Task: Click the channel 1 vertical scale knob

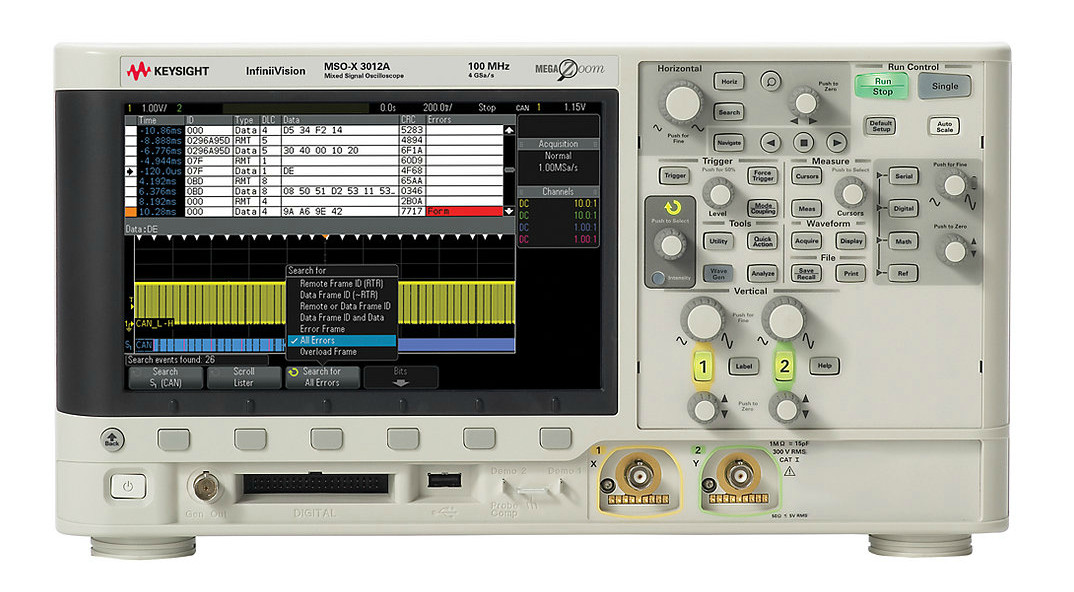Action: tap(703, 320)
